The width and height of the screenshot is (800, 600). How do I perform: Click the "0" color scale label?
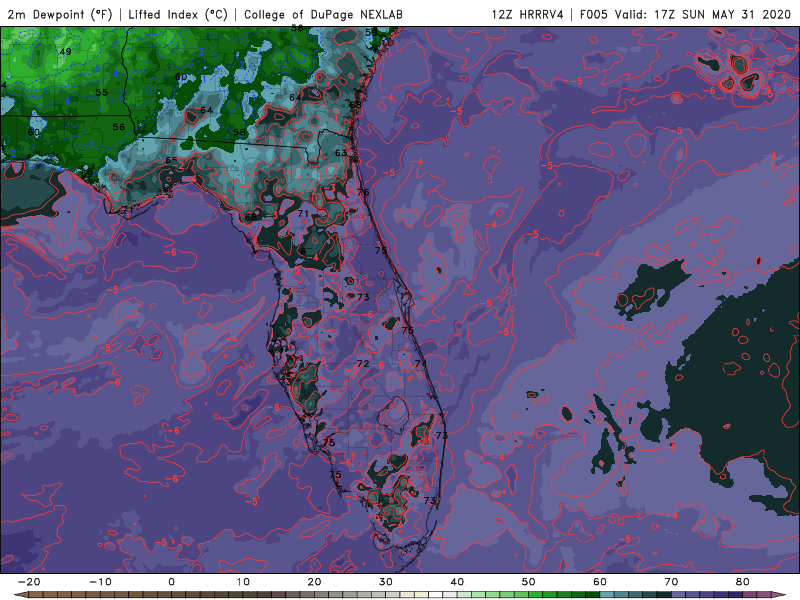[x=171, y=582]
